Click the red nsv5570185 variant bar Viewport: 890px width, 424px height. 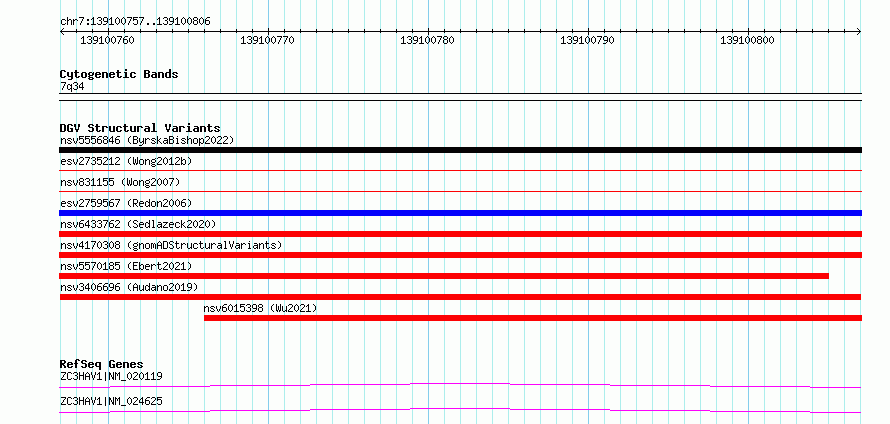pyautogui.click(x=444, y=276)
